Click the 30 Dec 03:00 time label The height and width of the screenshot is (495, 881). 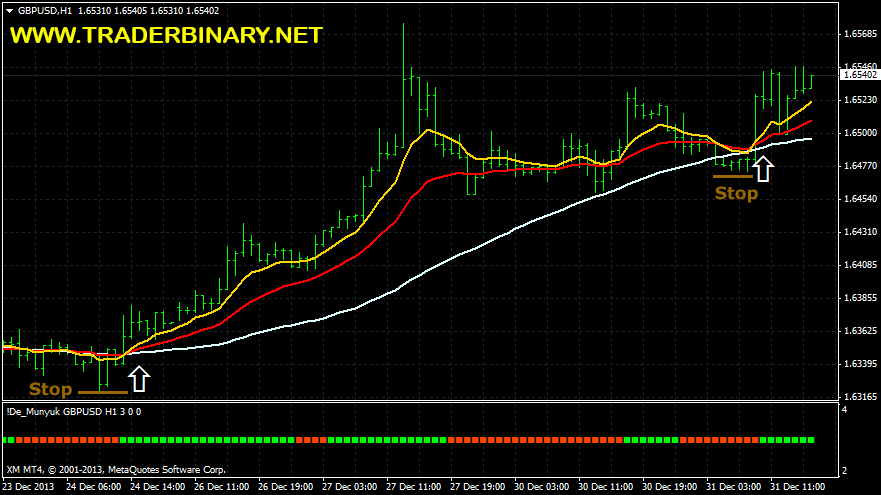click(542, 487)
